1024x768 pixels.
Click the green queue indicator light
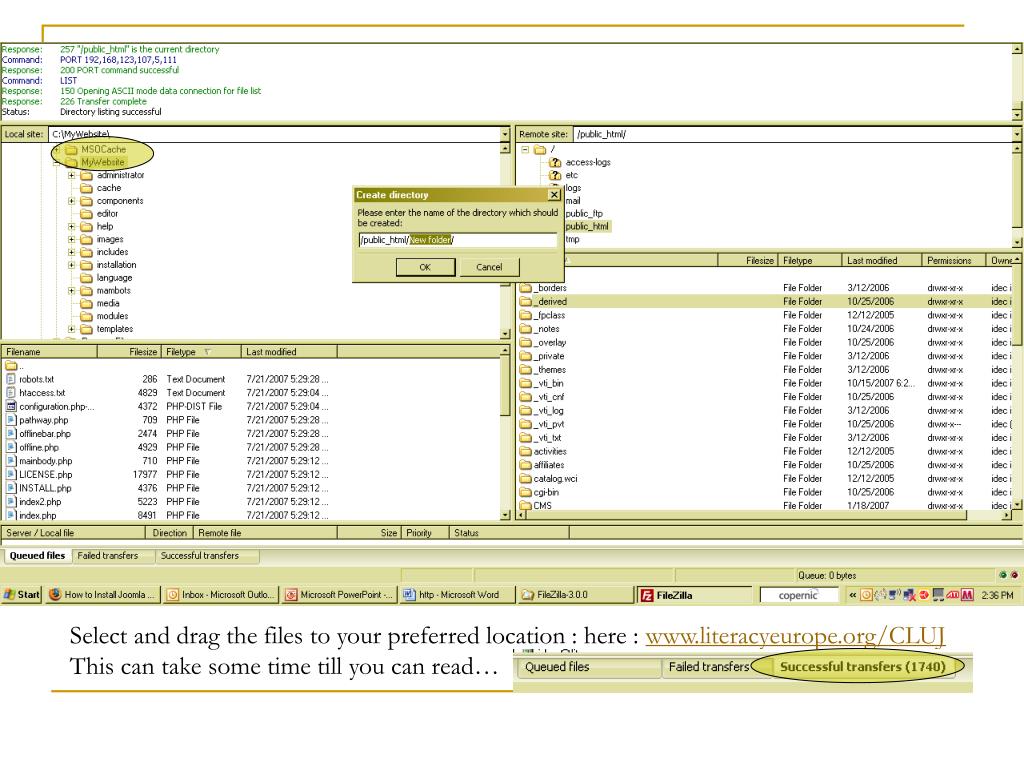[x=1003, y=575]
